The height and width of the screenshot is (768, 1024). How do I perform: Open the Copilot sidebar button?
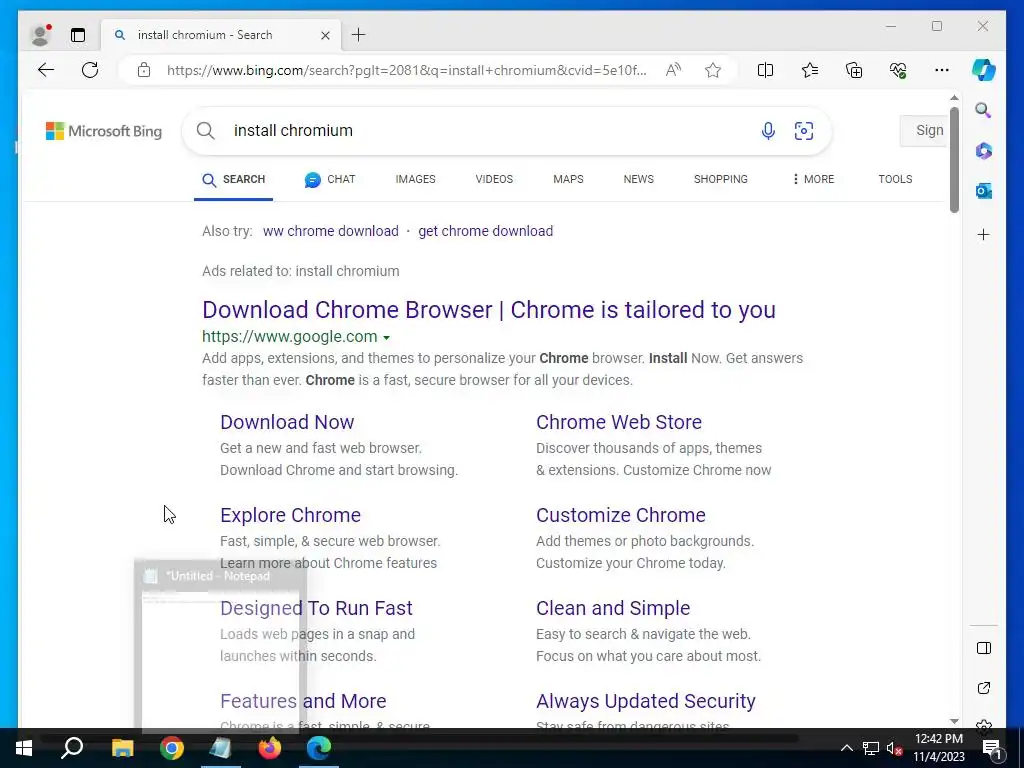[984, 70]
